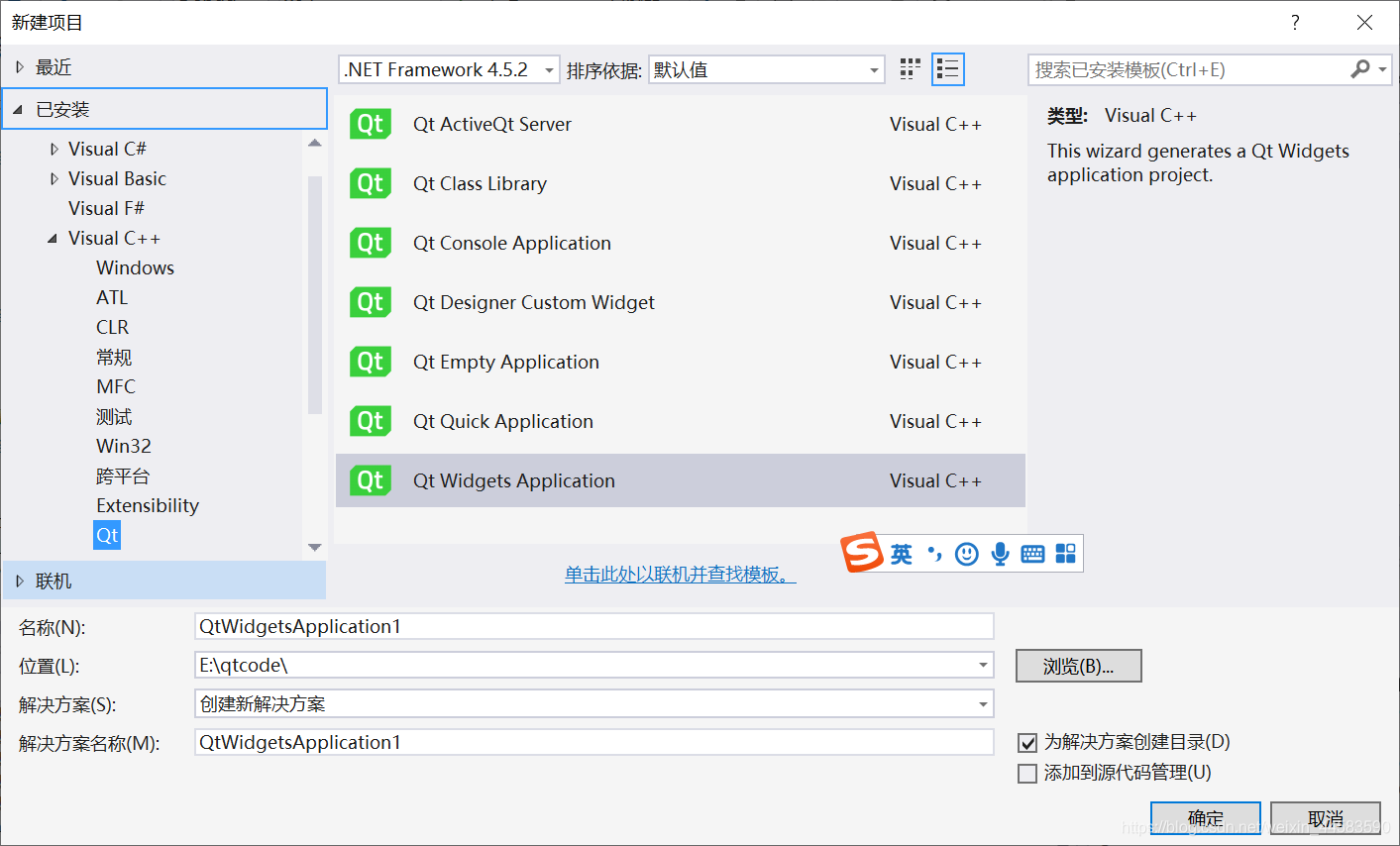Image resolution: width=1400 pixels, height=846 pixels.
Task: Select MFC category
Action: click(116, 386)
